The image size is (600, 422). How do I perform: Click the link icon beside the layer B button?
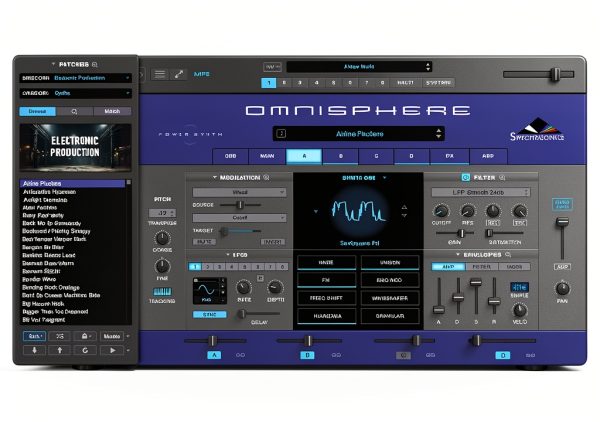pos(336,355)
